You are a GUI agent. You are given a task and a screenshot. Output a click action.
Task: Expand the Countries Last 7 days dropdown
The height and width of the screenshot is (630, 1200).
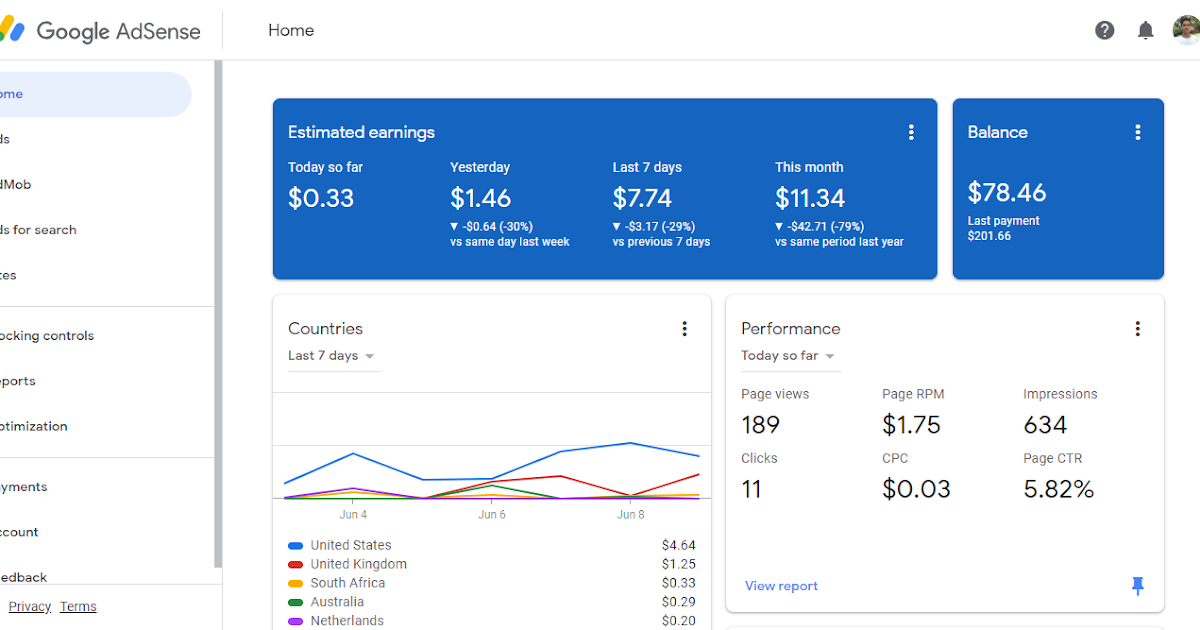[331, 356]
